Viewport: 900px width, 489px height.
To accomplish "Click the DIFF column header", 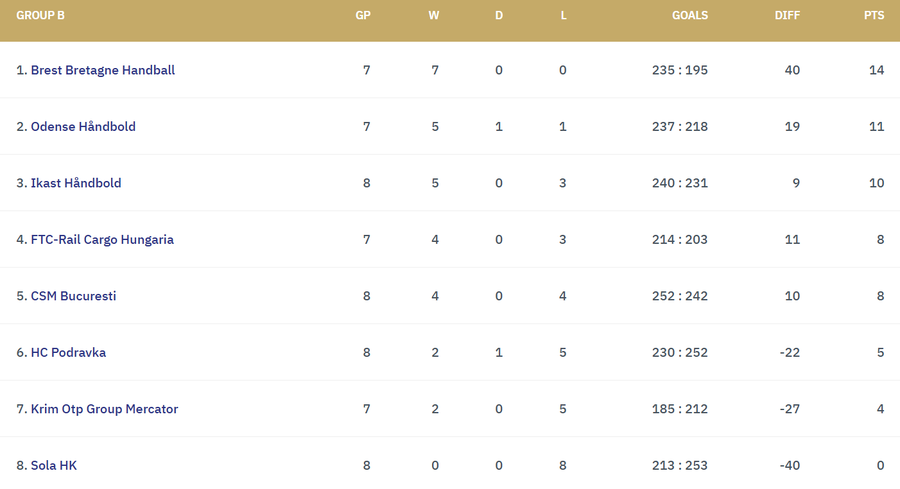I will point(786,16).
